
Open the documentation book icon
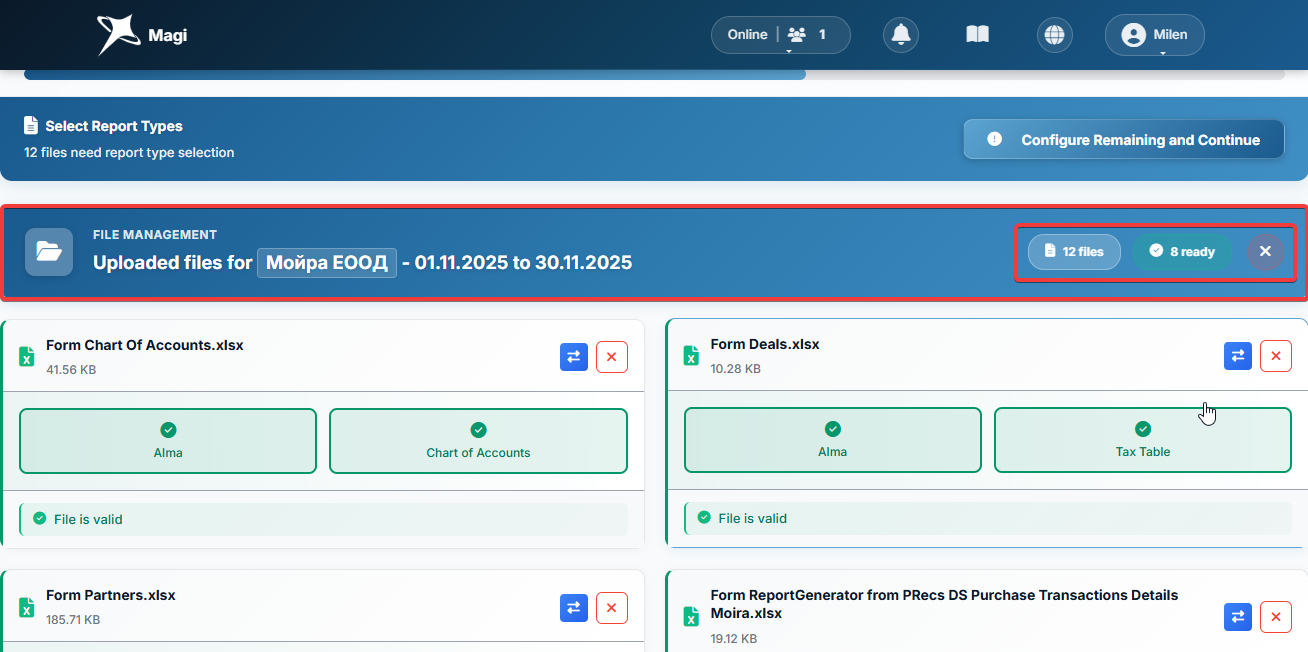[x=977, y=35]
